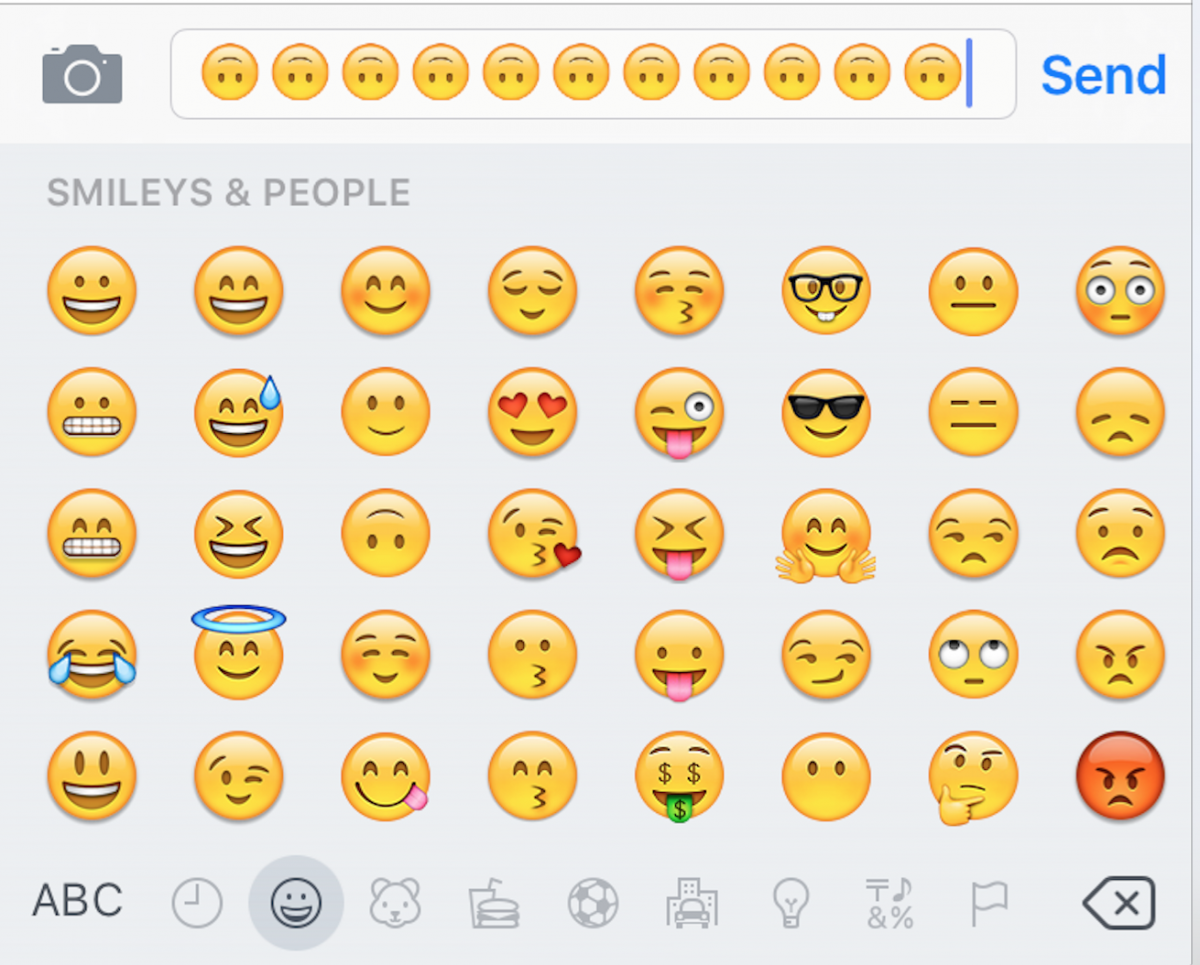This screenshot has height=965, width=1200.
Task: Open the light bulb Objects category
Action: coord(791,903)
